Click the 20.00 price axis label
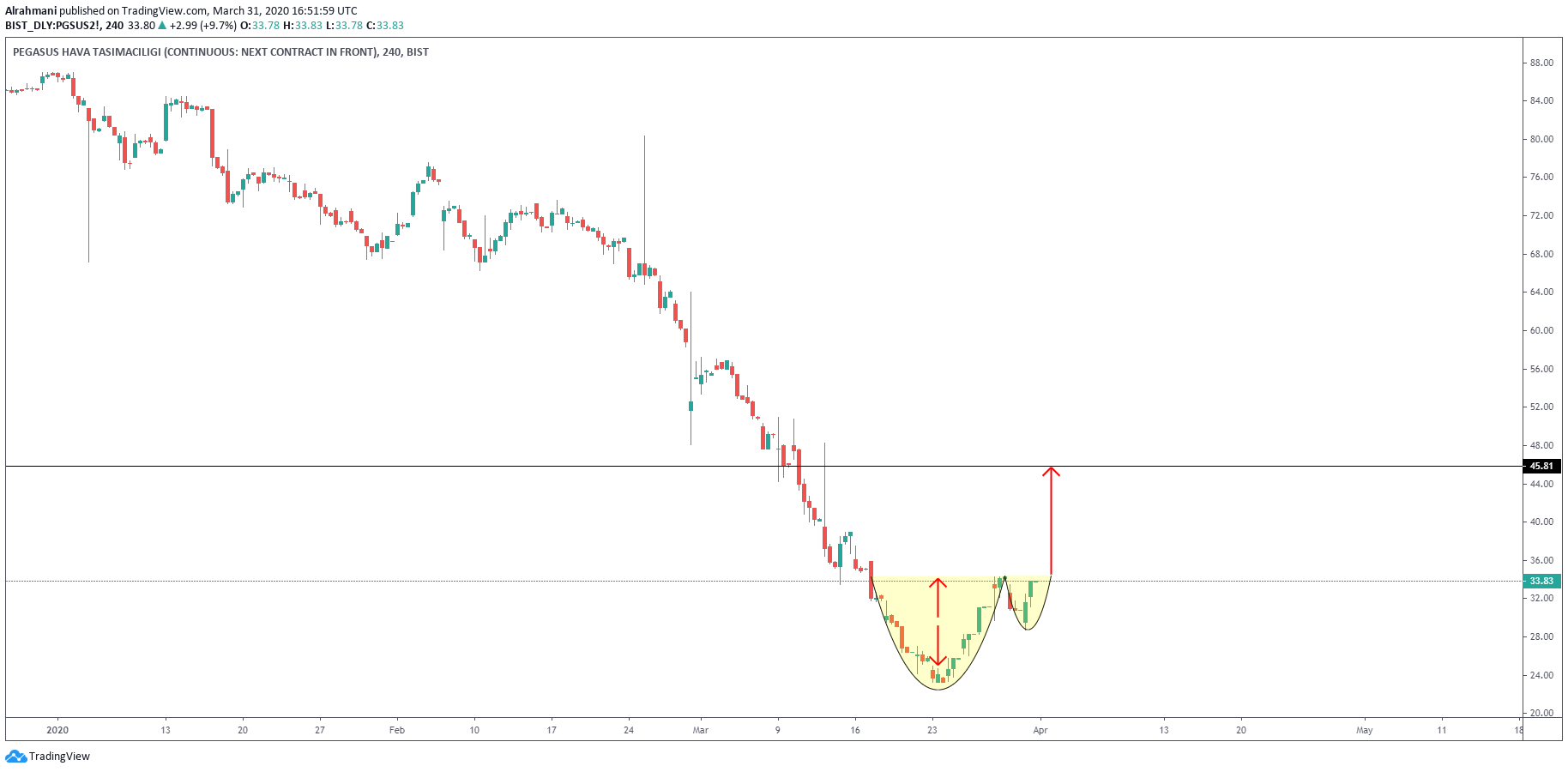The width and height of the screenshot is (1568, 772). pos(1541,713)
